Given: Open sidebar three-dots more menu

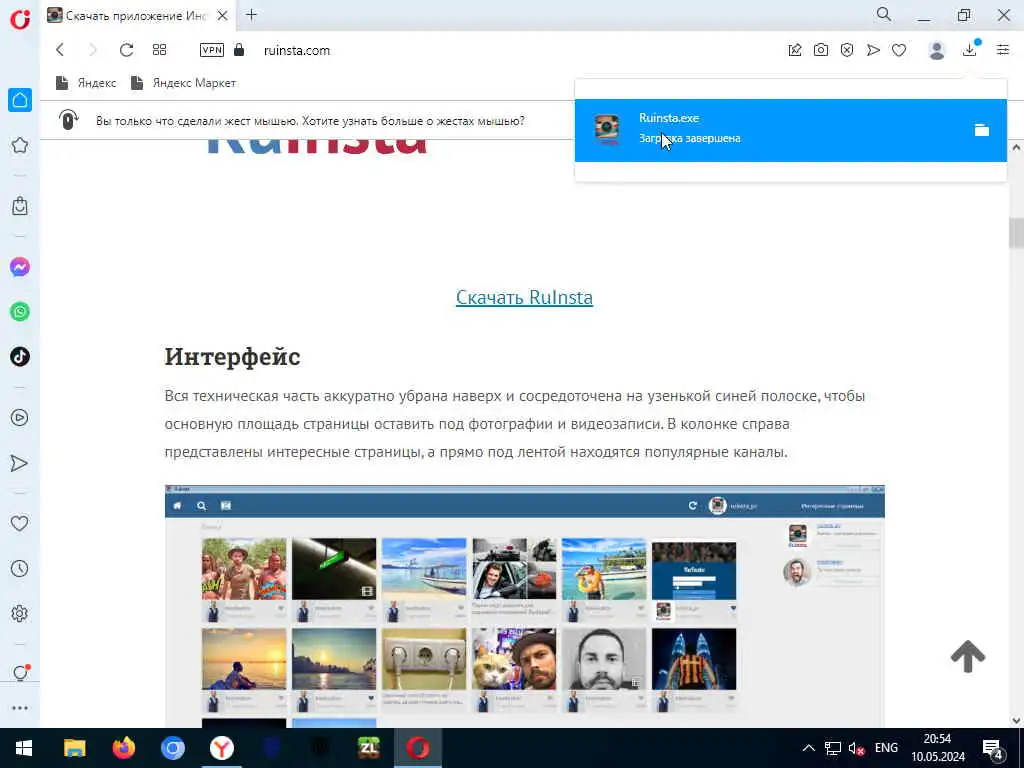Looking at the screenshot, I should click(x=20, y=708).
